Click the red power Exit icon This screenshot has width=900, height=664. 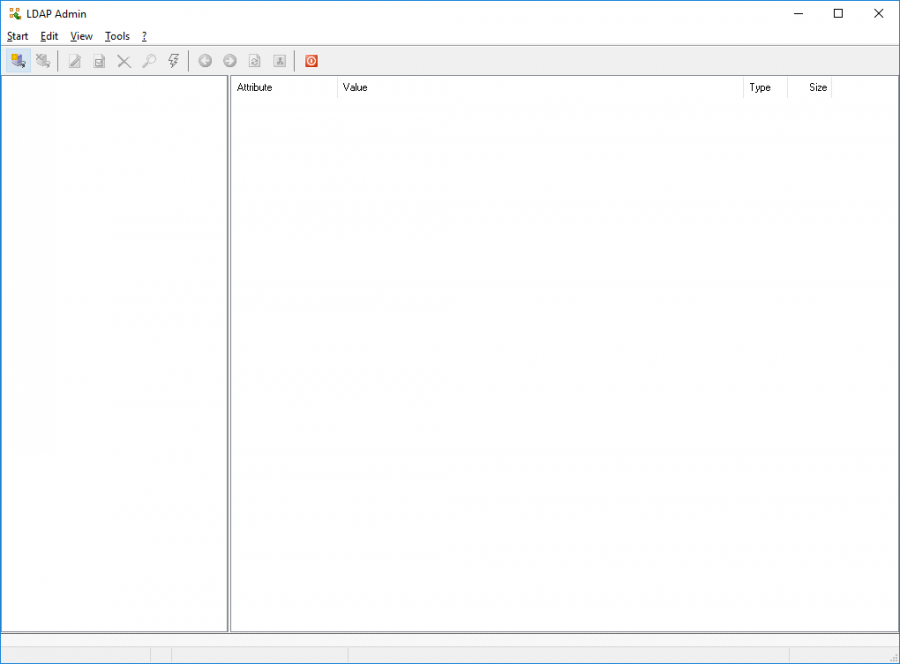[311, 61]
